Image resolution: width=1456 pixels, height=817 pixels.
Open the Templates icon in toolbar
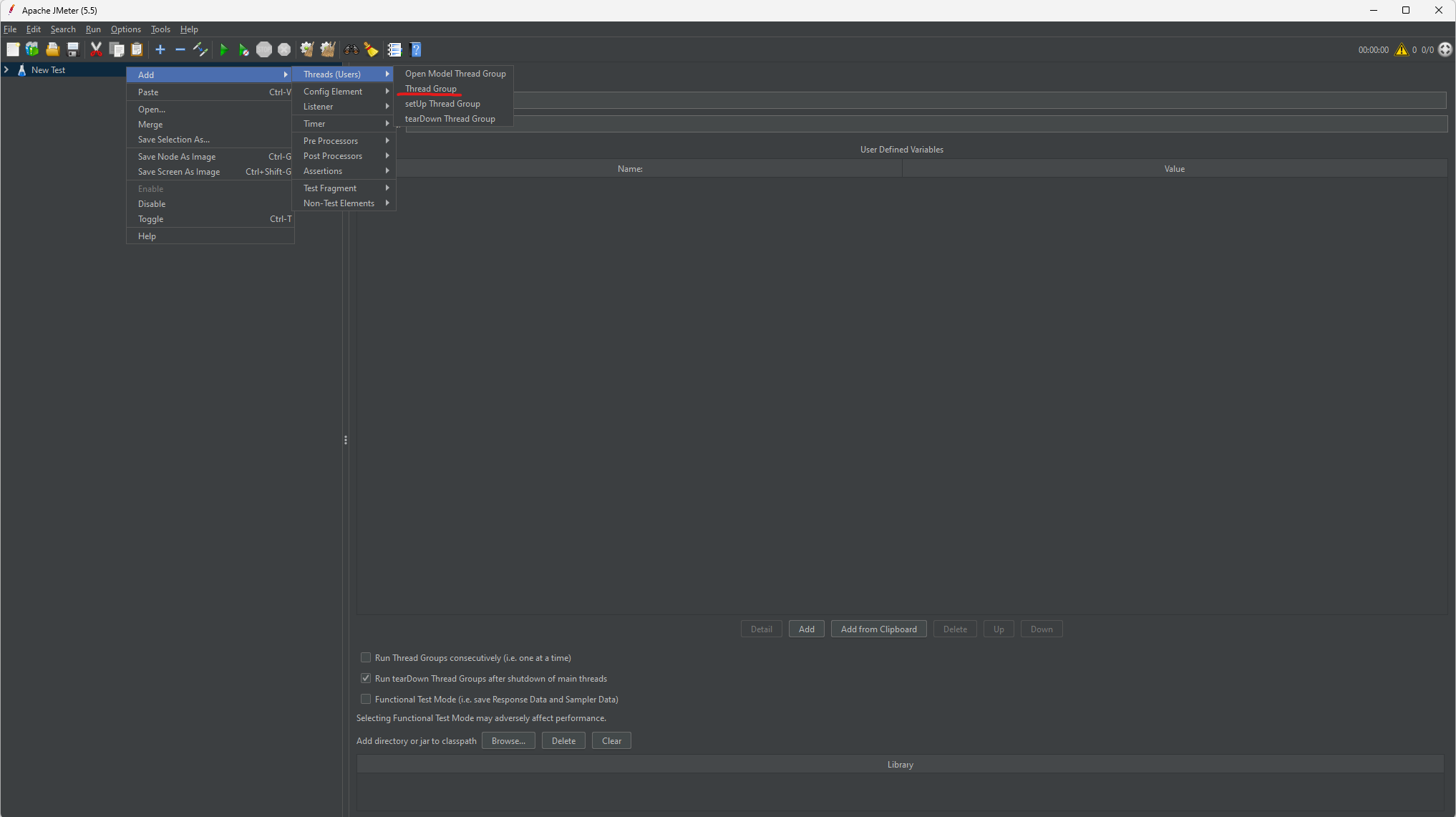[32, 49]
